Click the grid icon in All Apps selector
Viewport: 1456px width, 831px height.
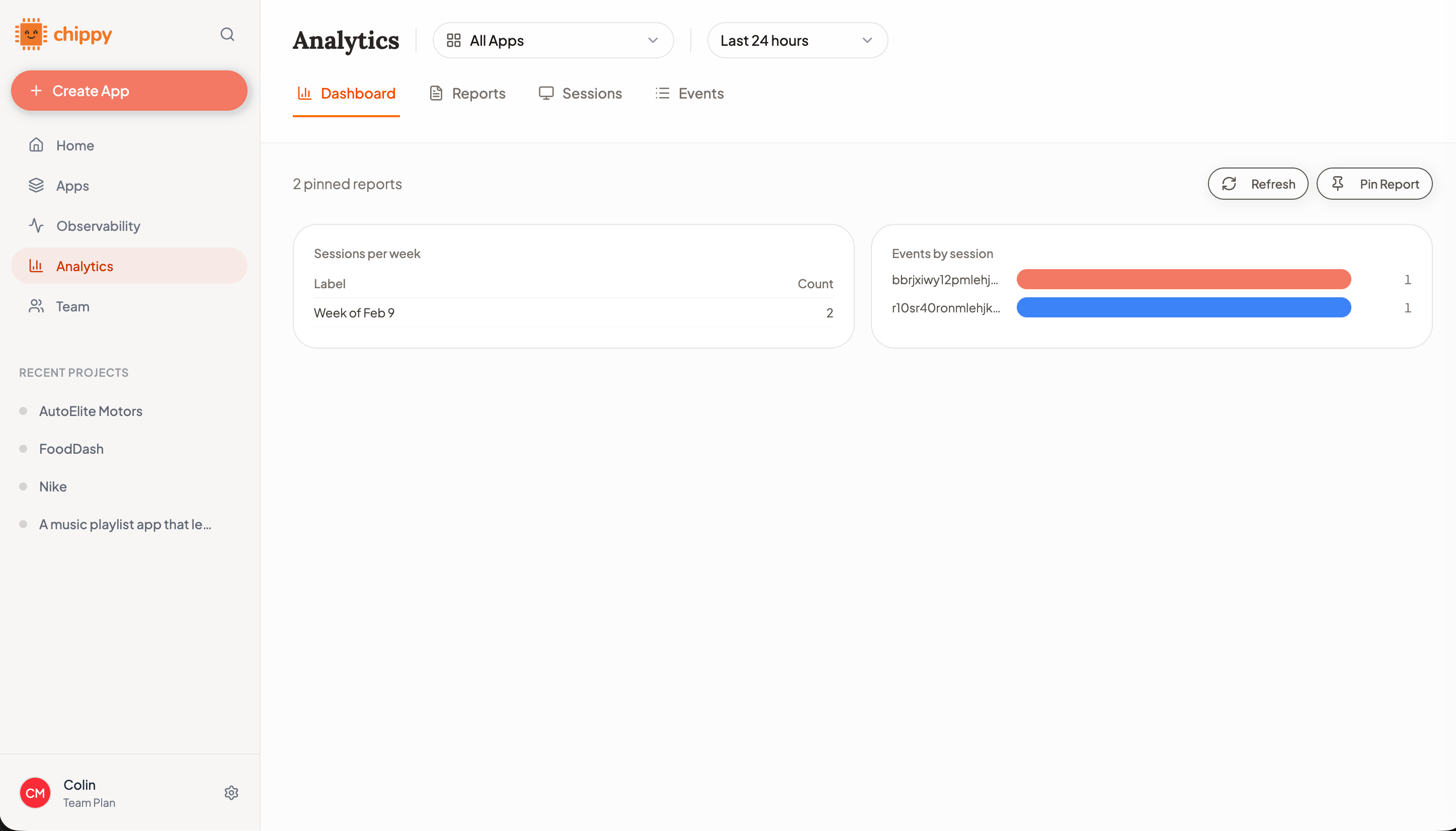[454, 41]
